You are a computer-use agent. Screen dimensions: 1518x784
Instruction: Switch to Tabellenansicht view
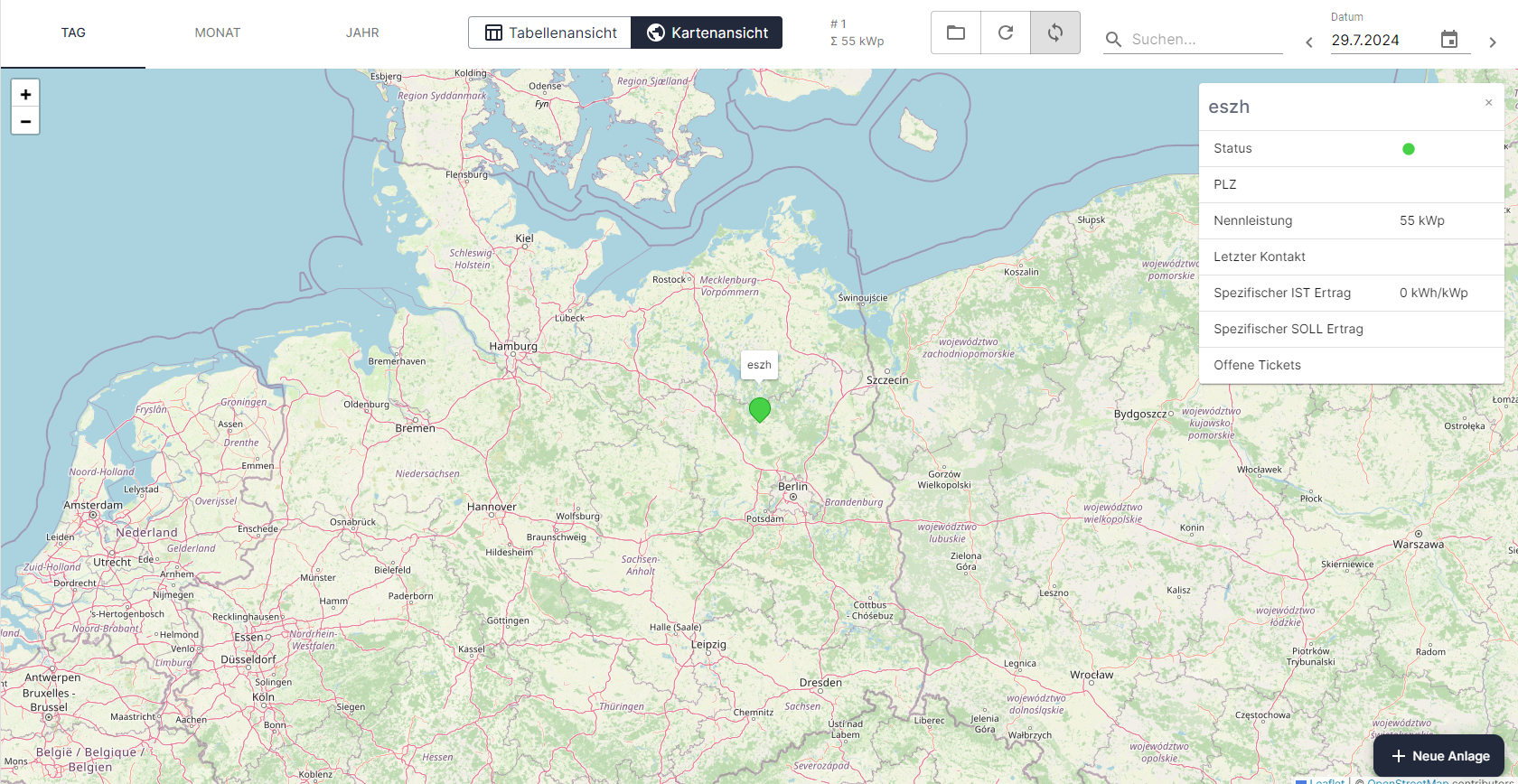click(550, 33)
